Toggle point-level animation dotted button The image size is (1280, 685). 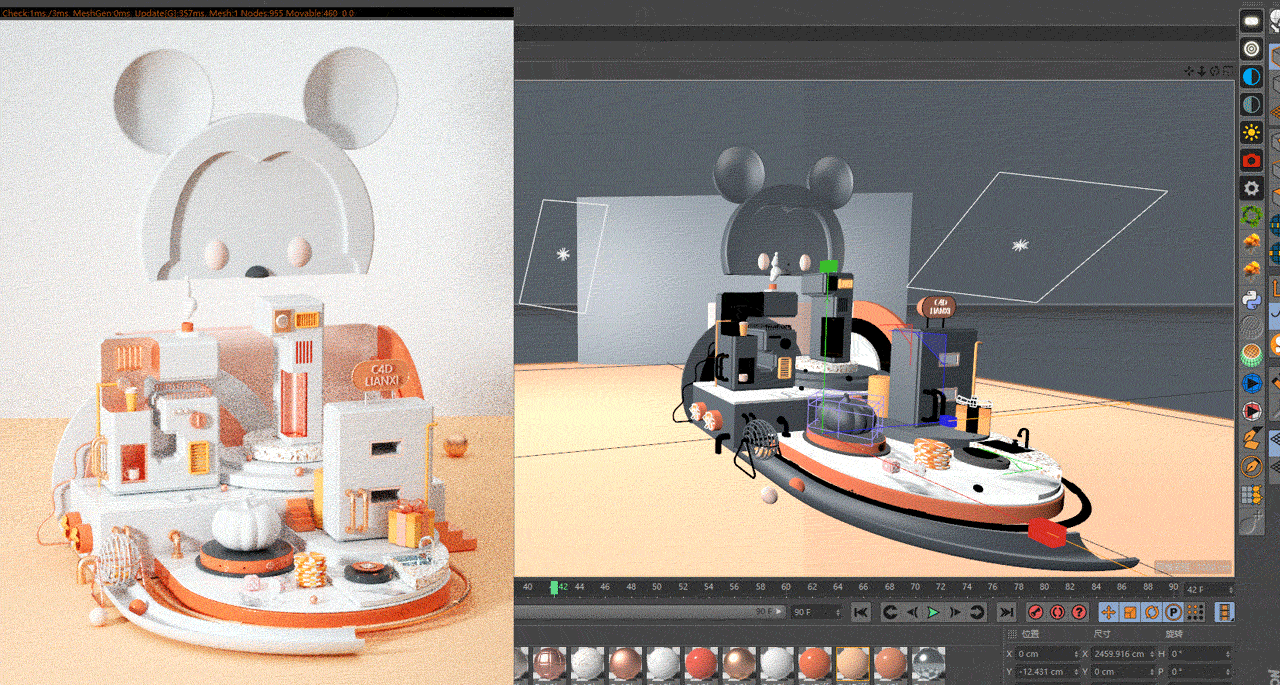[x=1196, y=612]
